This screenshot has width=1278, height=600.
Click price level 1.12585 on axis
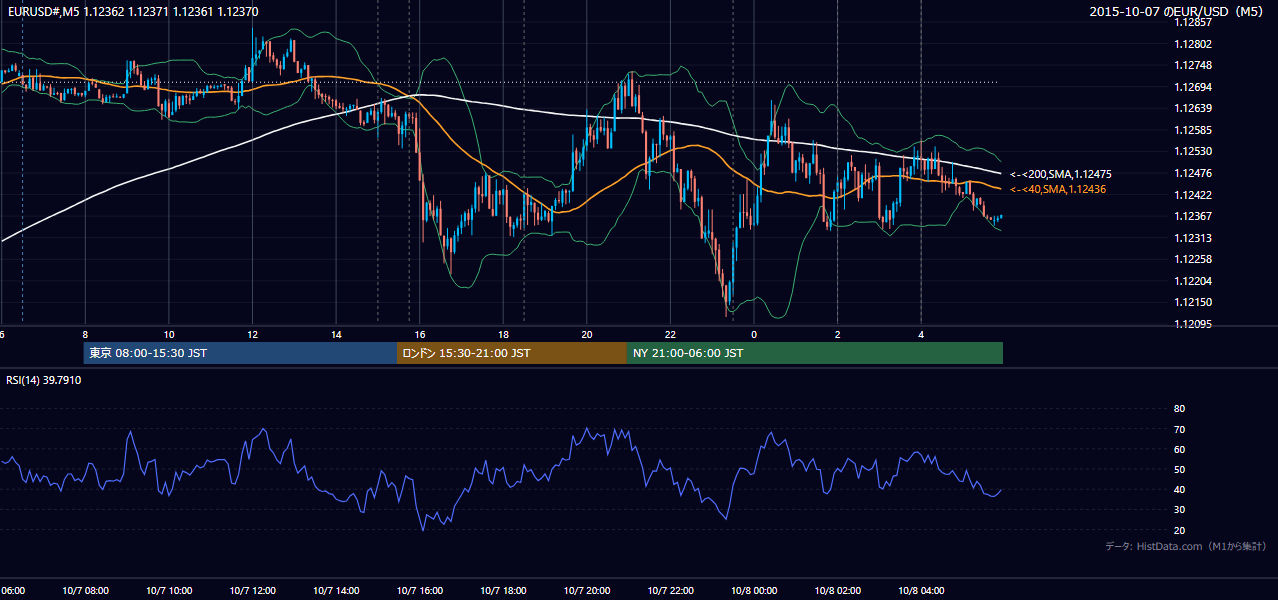click(1194, 130)
